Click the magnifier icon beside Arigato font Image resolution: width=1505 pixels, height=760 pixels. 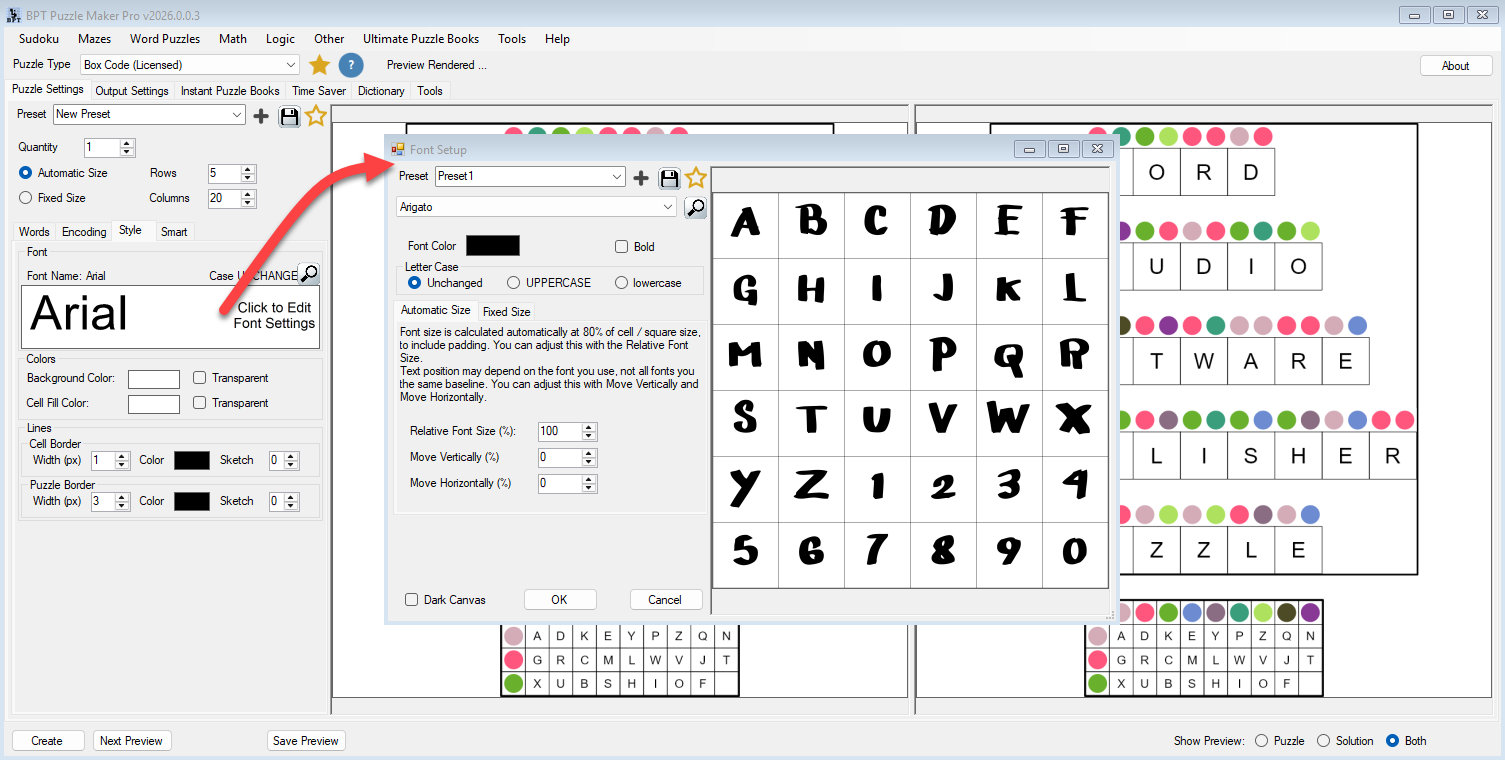[695, 207]
